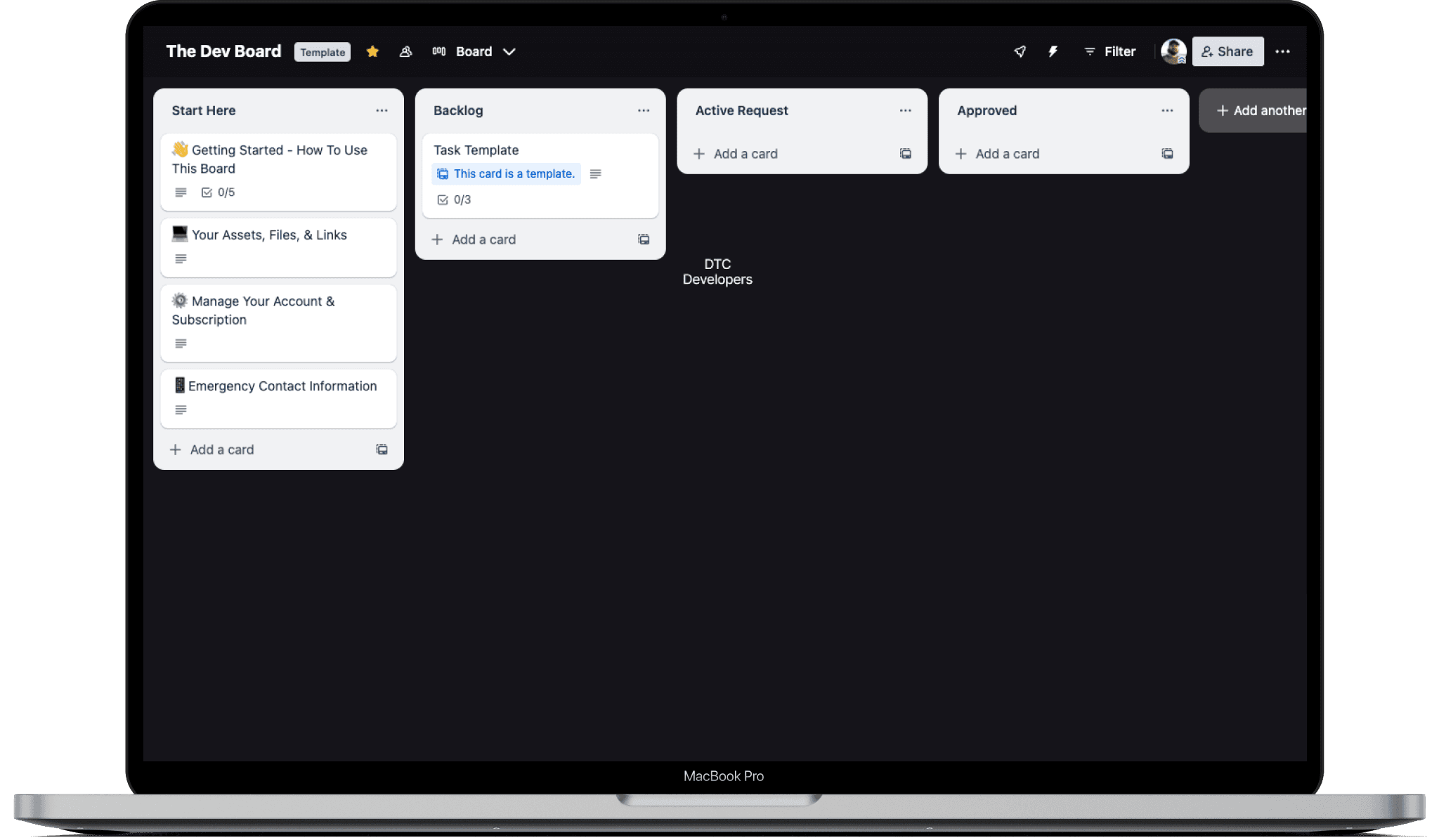
Task: Open the Task Template card
Action: [540, 176]
